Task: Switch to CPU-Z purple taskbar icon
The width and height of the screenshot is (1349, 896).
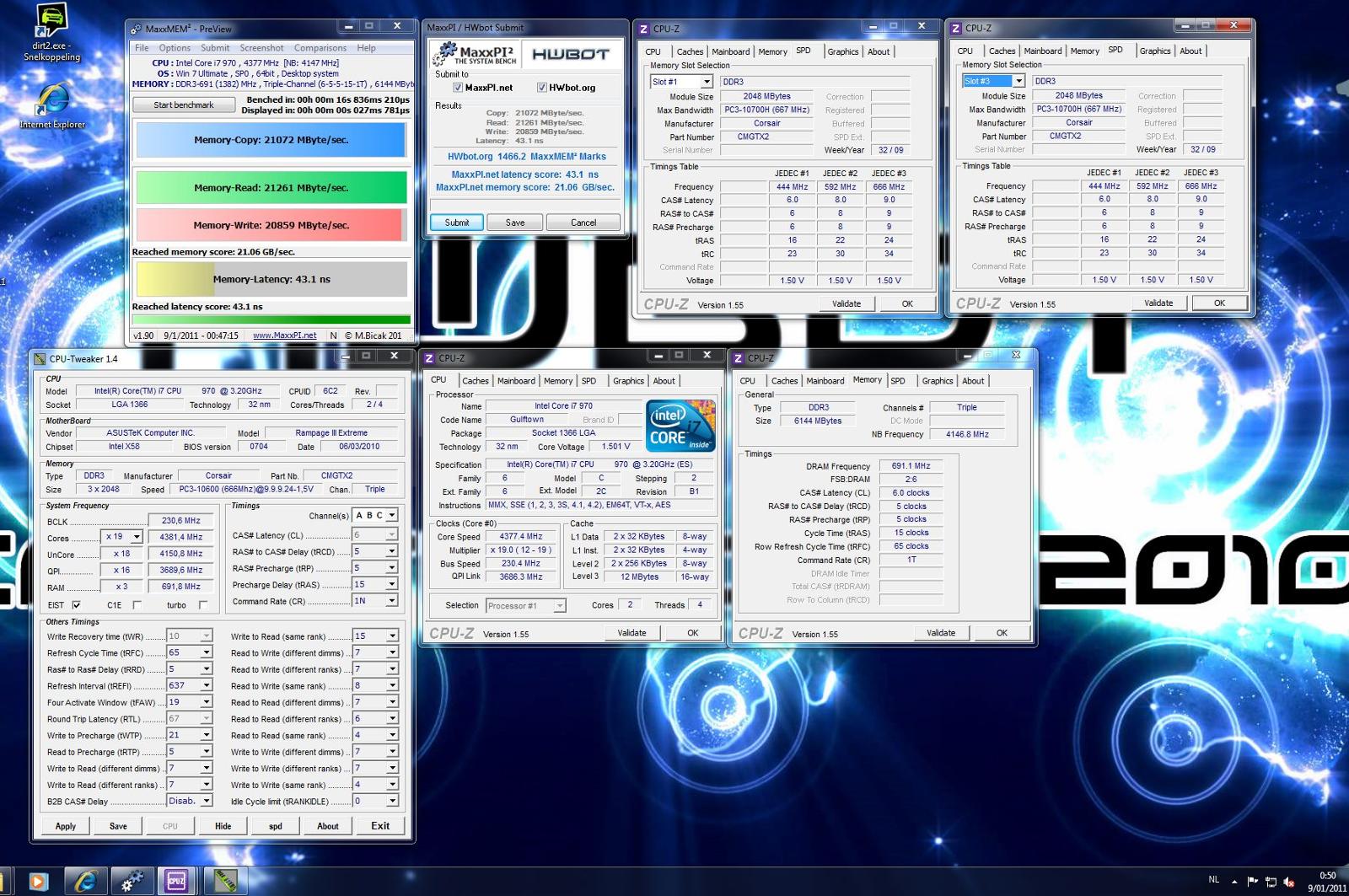Action: pos(176,882)
